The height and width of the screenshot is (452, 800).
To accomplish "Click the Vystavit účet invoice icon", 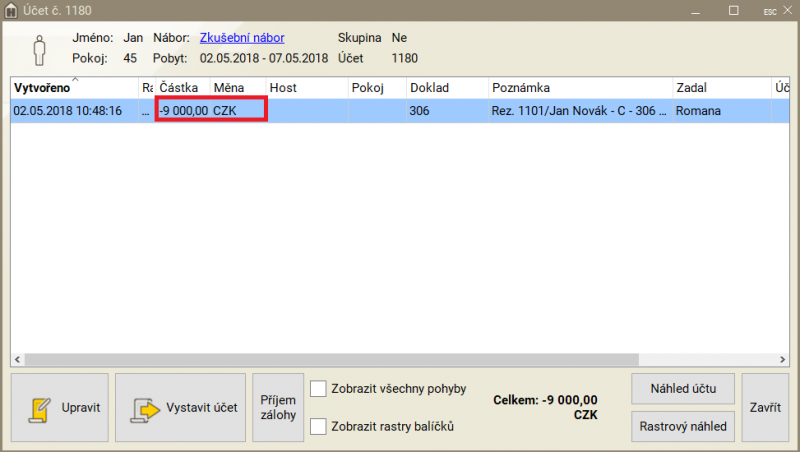I will coord(180,408).
